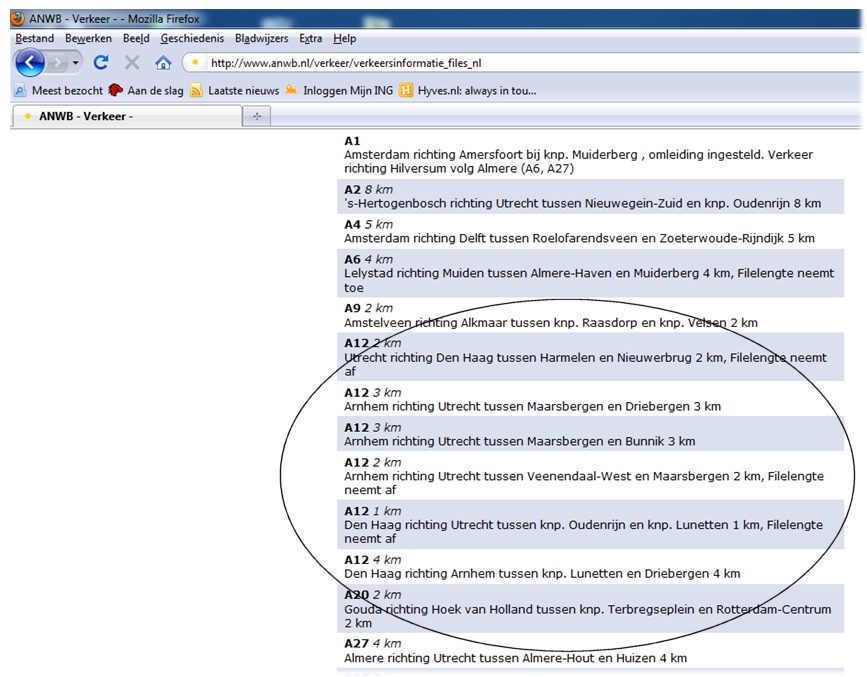This screenshot has width=867, height=677.
Task: Open the Bestand menu
Action: [x=35, y=38]
